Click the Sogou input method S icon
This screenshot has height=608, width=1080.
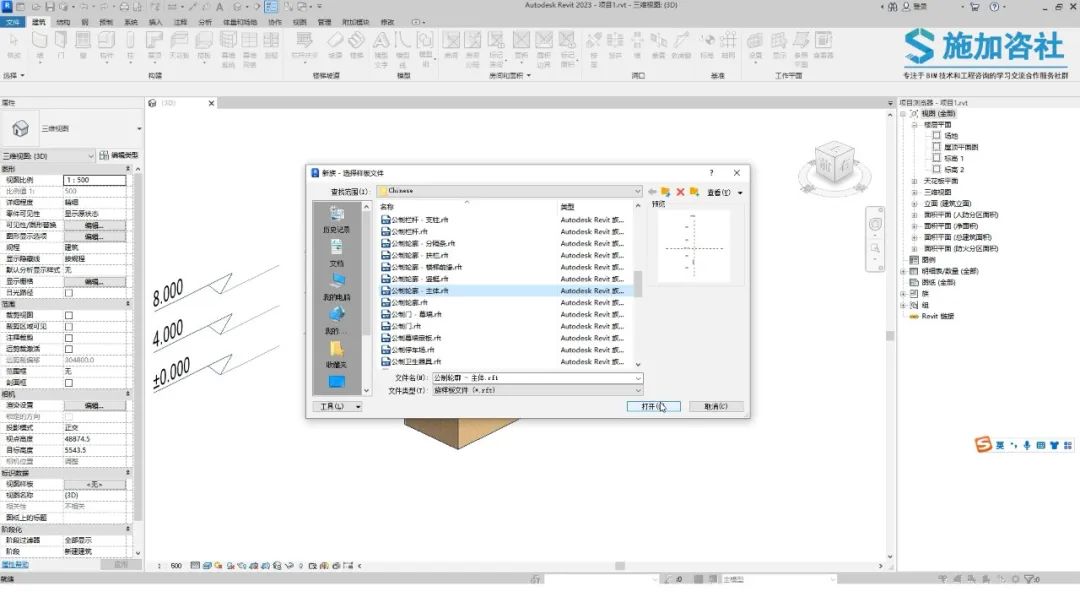point(984,445)
